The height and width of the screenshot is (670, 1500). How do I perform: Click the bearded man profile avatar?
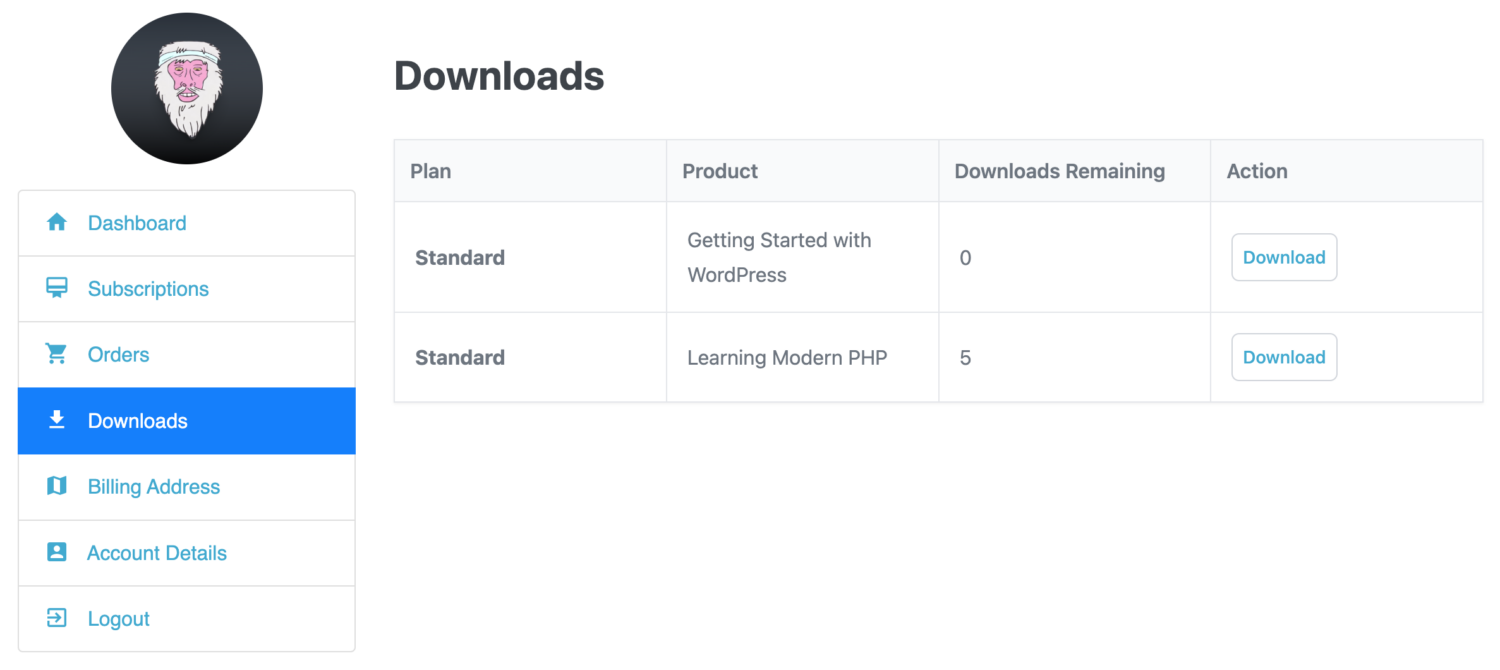click(187, 88)
